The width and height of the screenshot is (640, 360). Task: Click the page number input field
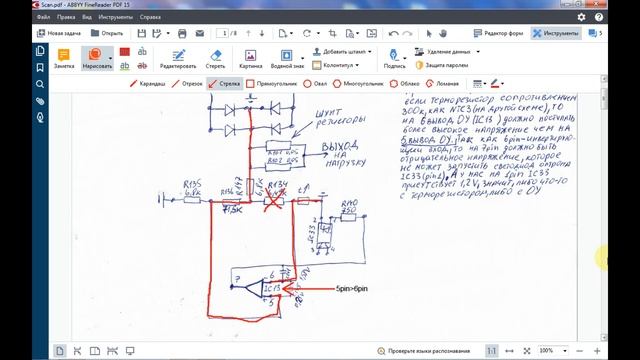(222, 33)
